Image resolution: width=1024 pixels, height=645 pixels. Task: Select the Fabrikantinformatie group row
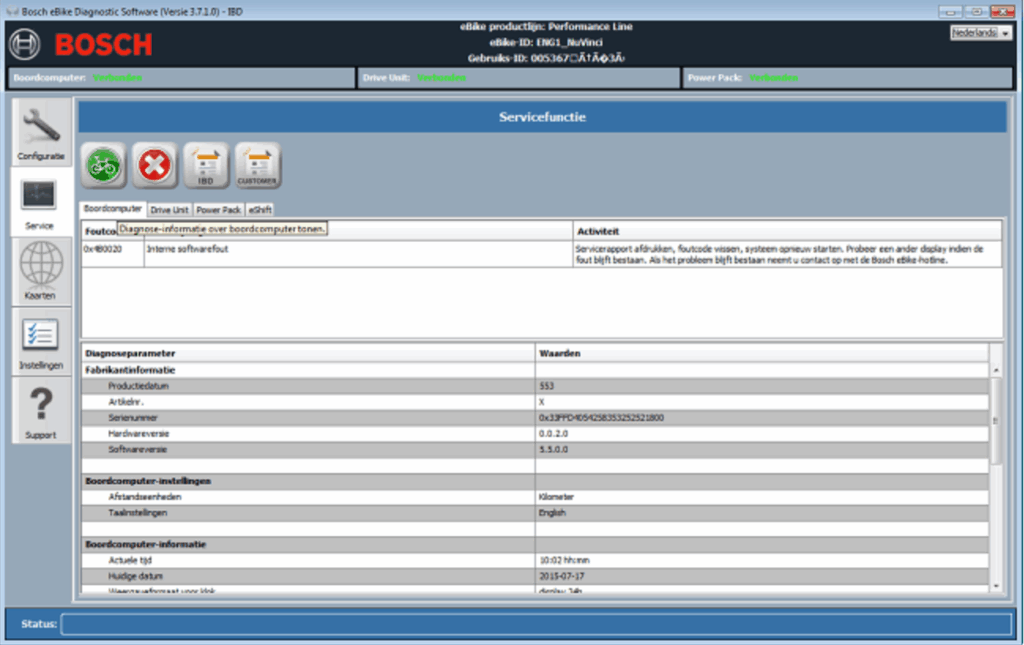(535, 370)
